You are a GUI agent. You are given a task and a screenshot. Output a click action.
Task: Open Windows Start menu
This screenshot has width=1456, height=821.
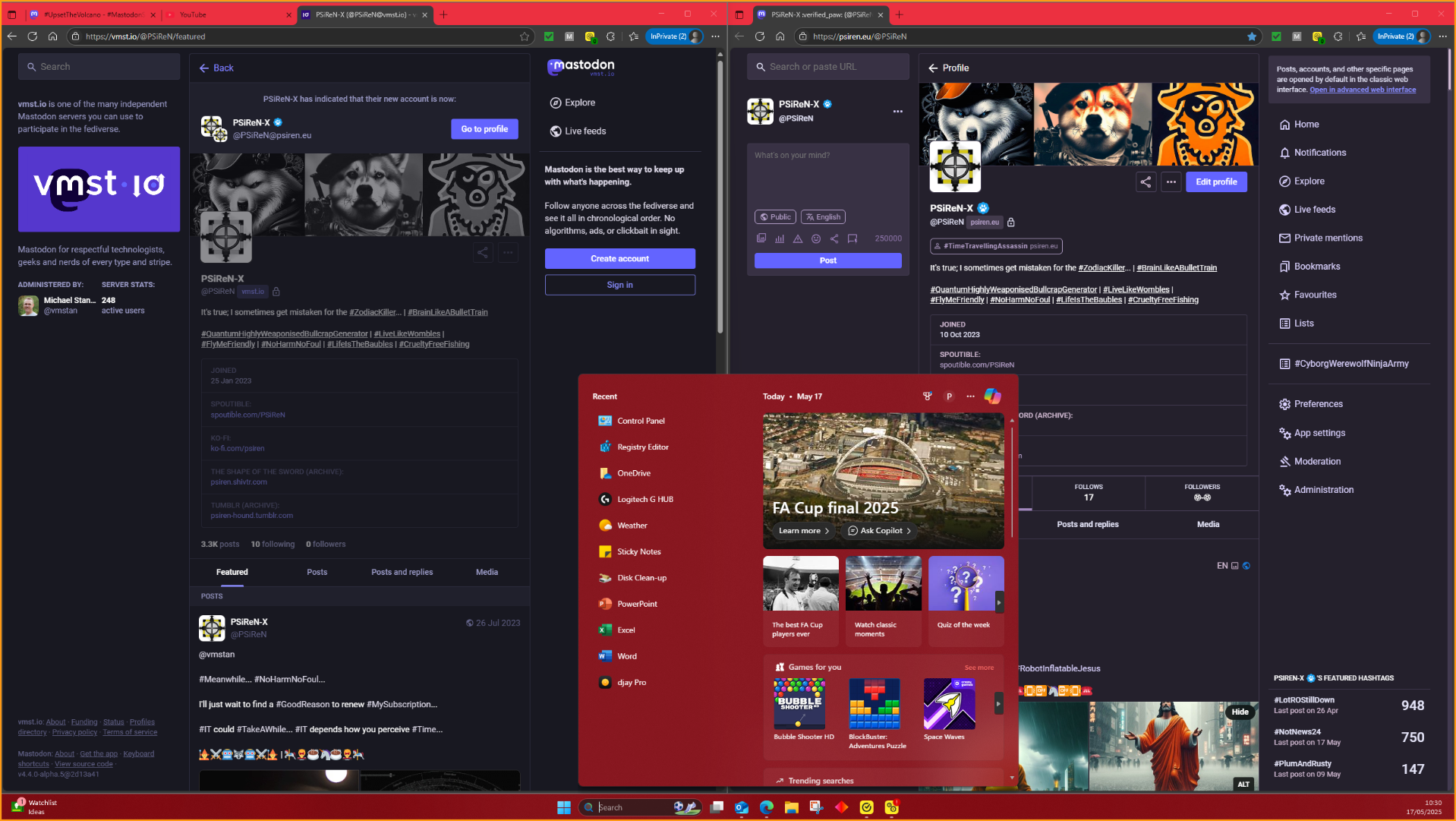[564, 807]
